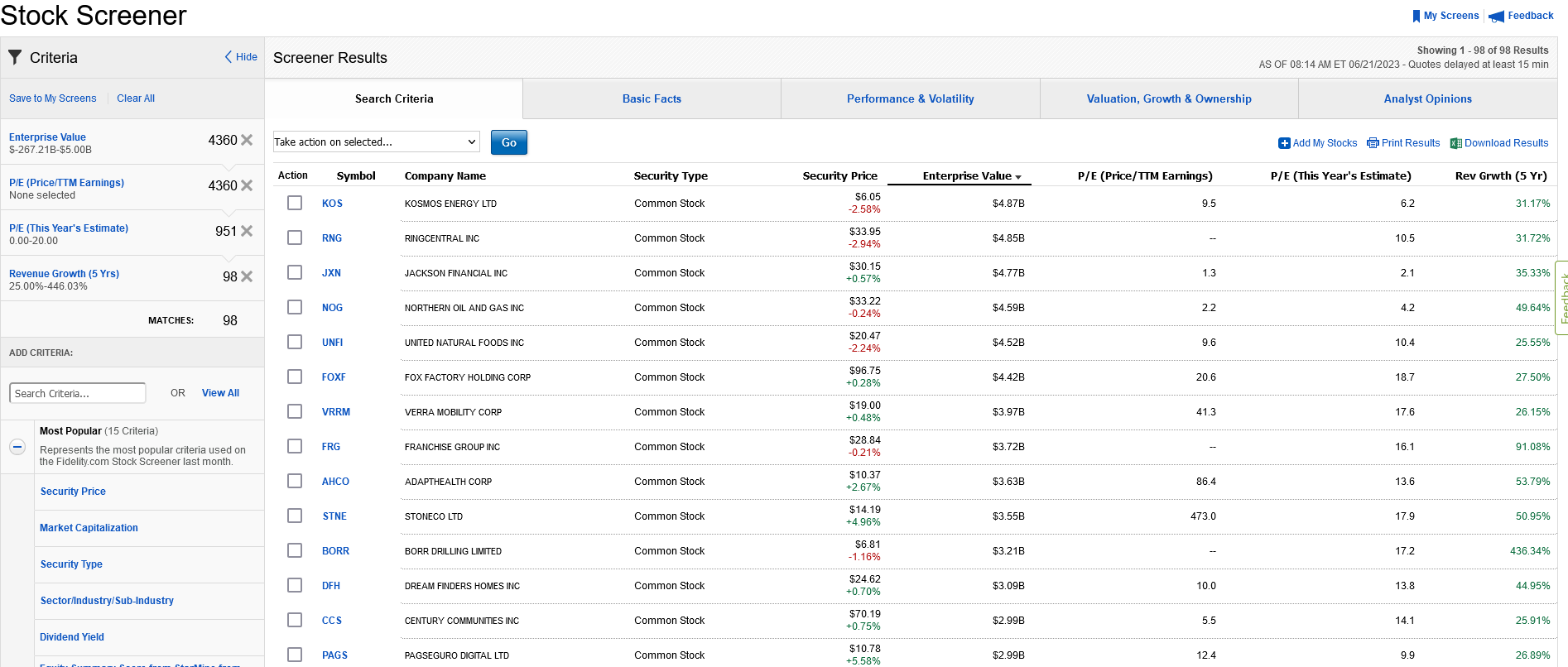Image resolution: width=1568 pixels, height=667 pixels.
Task: Open the P/E (This Year's Estimate) criterion
Action: [x=69, y=228]
